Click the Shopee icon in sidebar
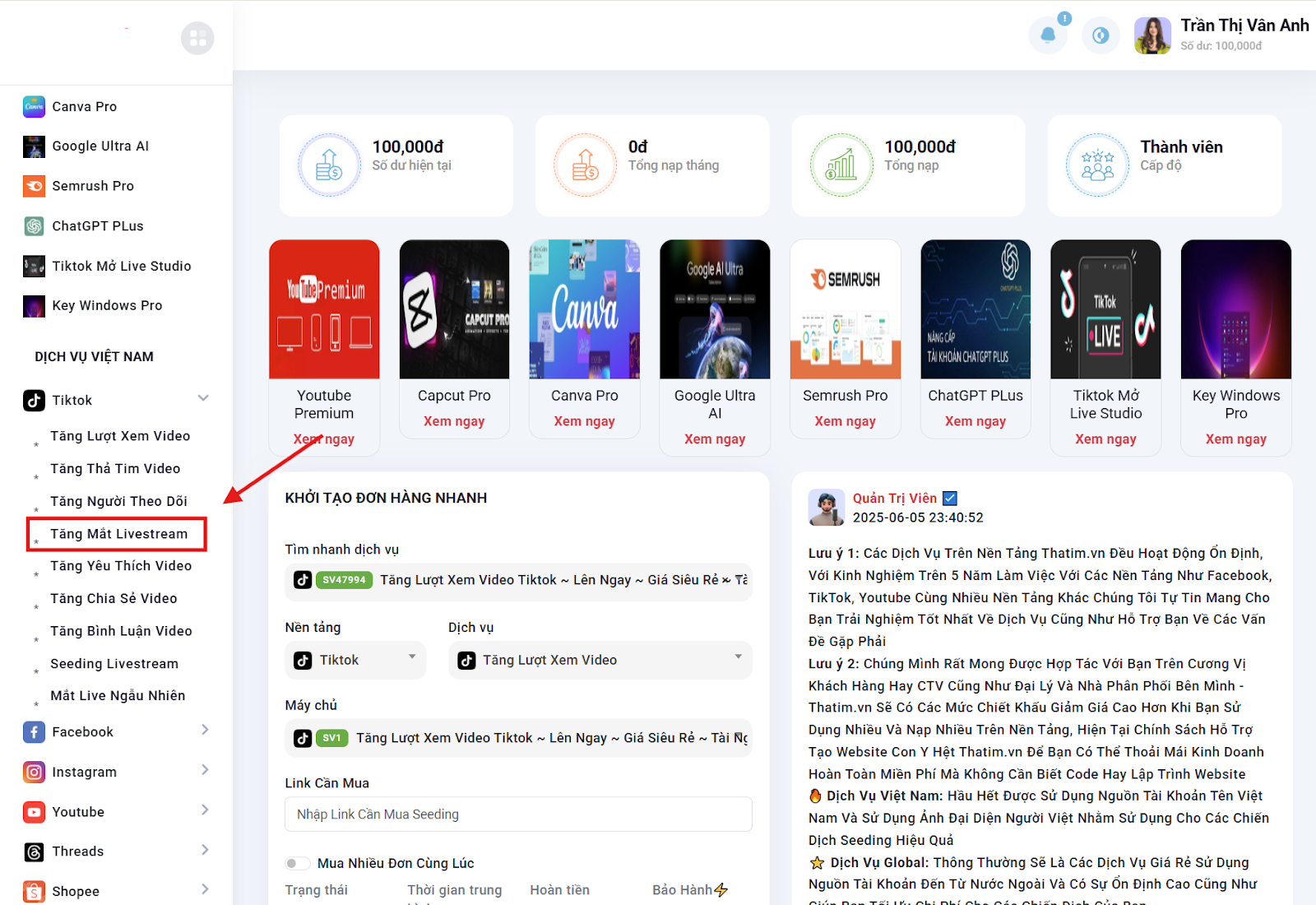The width and height of the screenshot is (1316, 905). coord(34,891)
